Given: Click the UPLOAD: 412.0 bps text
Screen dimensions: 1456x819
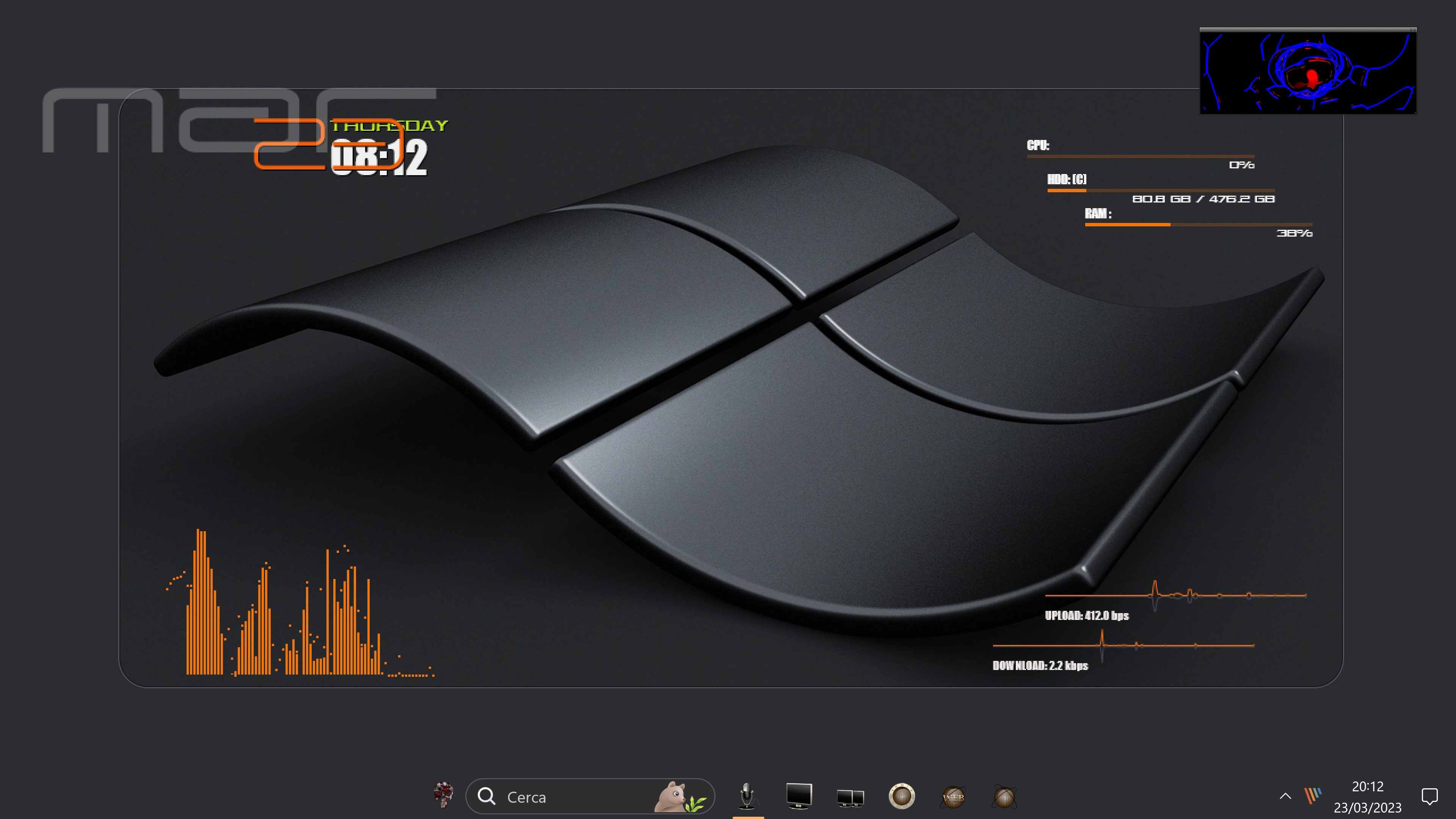Looking at the screenshot, I should [x=1086, y=615].
